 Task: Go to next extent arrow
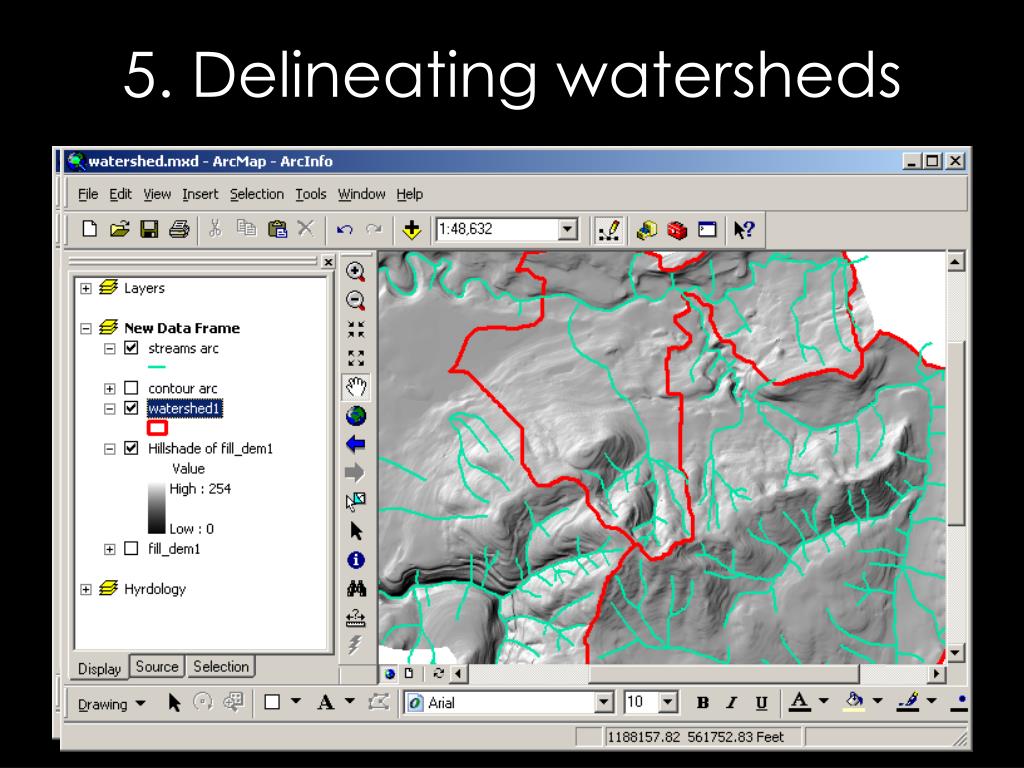(x=355, y=472)
